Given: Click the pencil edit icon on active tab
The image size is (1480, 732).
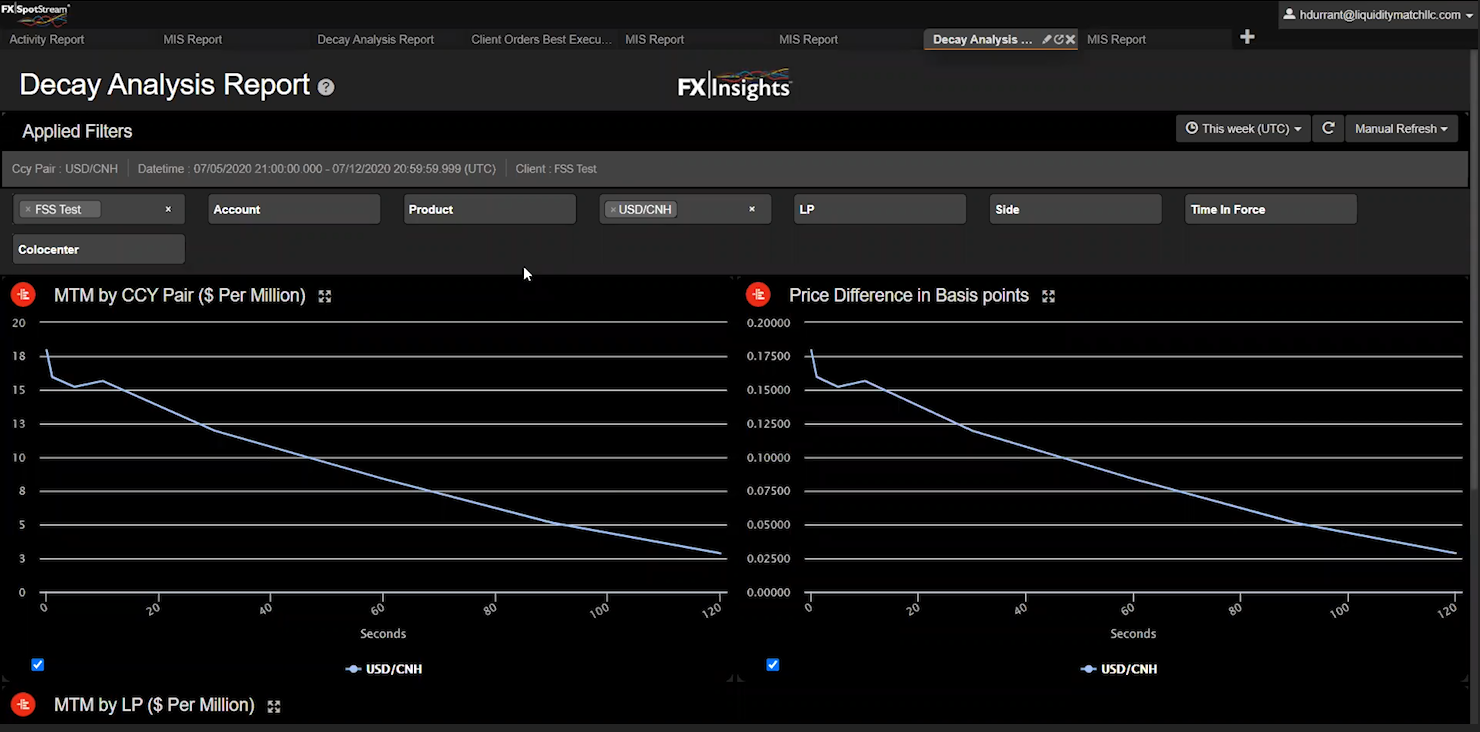Looking at the screenshot, I should tap(1047, 39).
